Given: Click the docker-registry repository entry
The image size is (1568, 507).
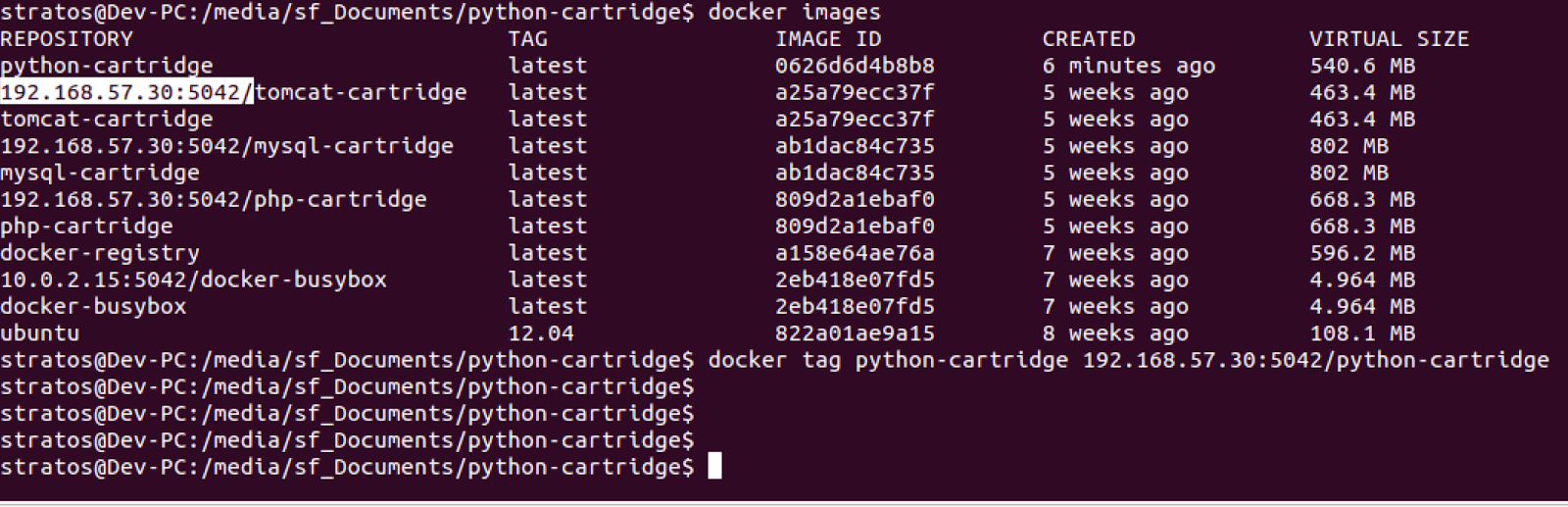Looking at the screenshot, I should coord(100,253).
